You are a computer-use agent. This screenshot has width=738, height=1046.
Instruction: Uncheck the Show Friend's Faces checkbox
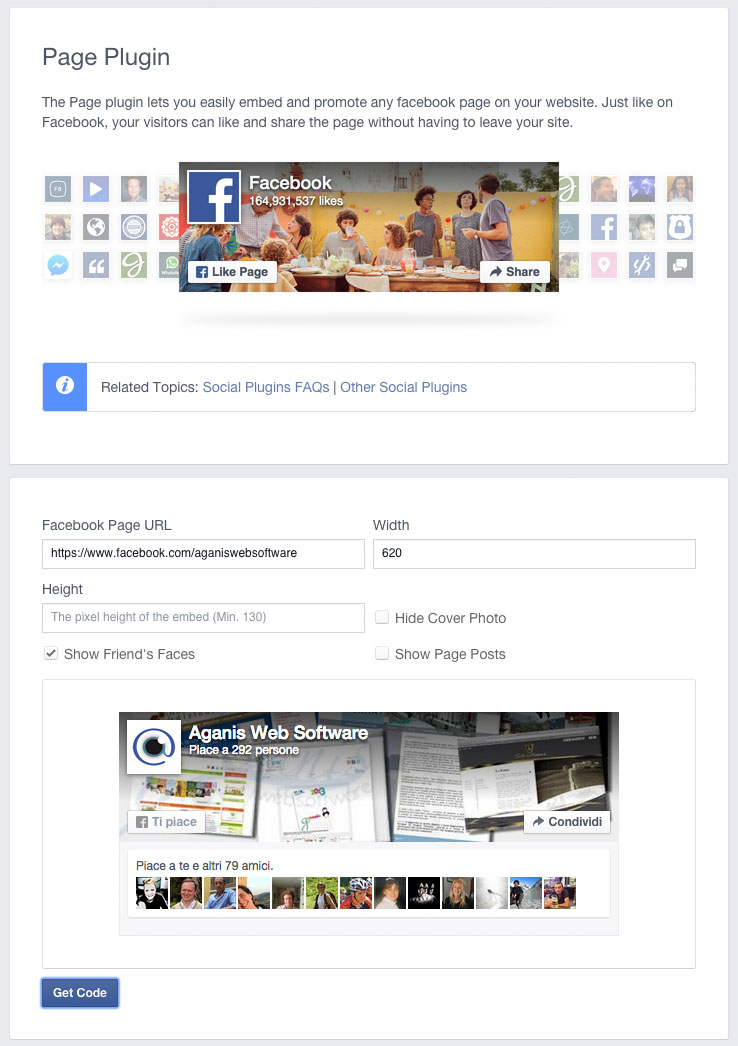point(51,653)
